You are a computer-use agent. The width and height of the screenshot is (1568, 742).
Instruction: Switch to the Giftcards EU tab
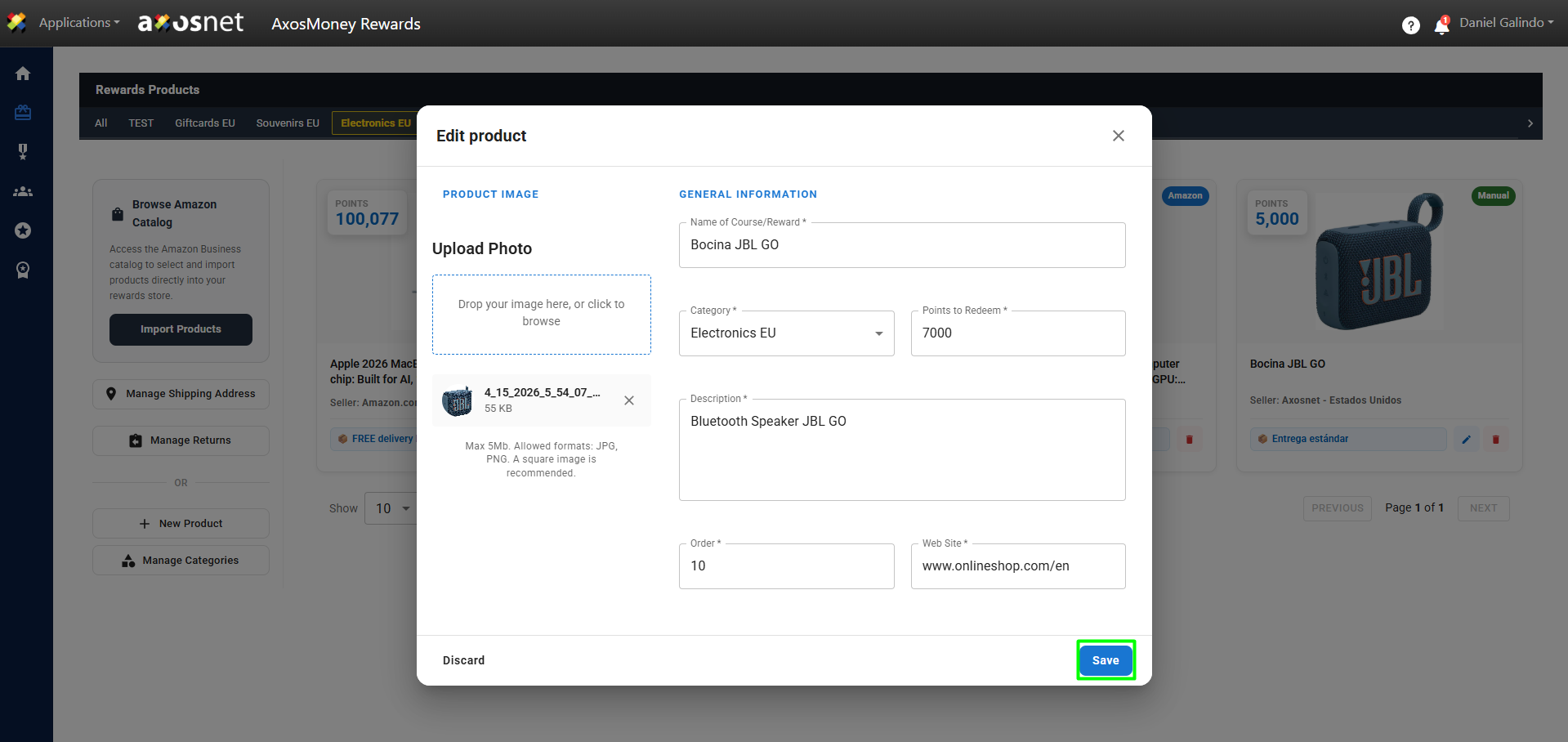[x=204, y=123]
